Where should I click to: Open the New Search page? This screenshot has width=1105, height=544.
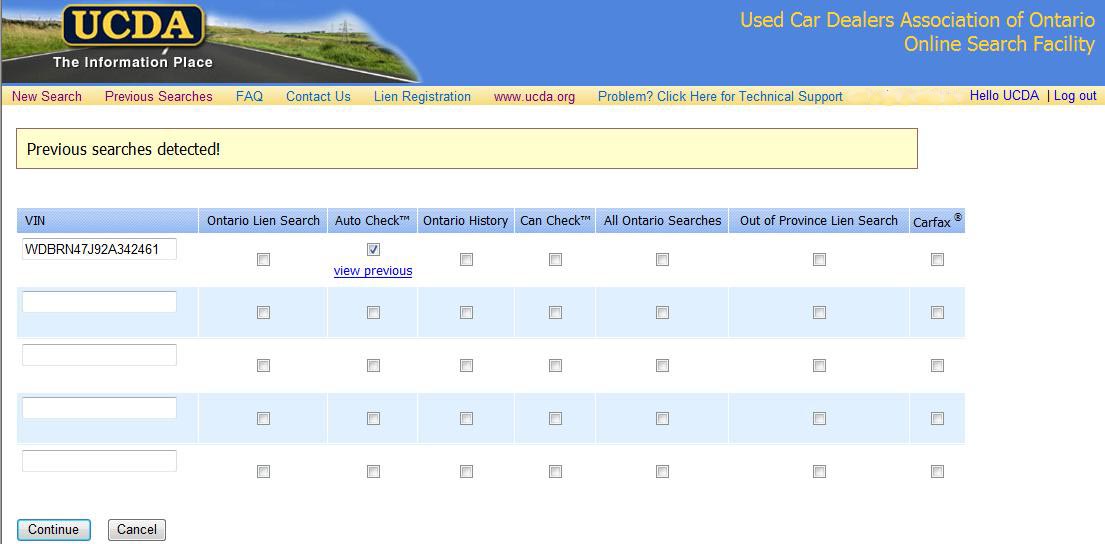click(x=47, y=97)
